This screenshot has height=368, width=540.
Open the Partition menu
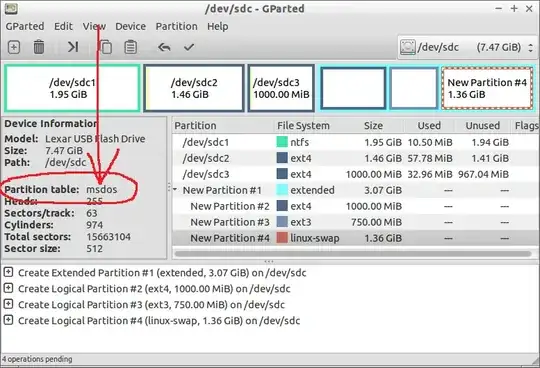[176, 27]
